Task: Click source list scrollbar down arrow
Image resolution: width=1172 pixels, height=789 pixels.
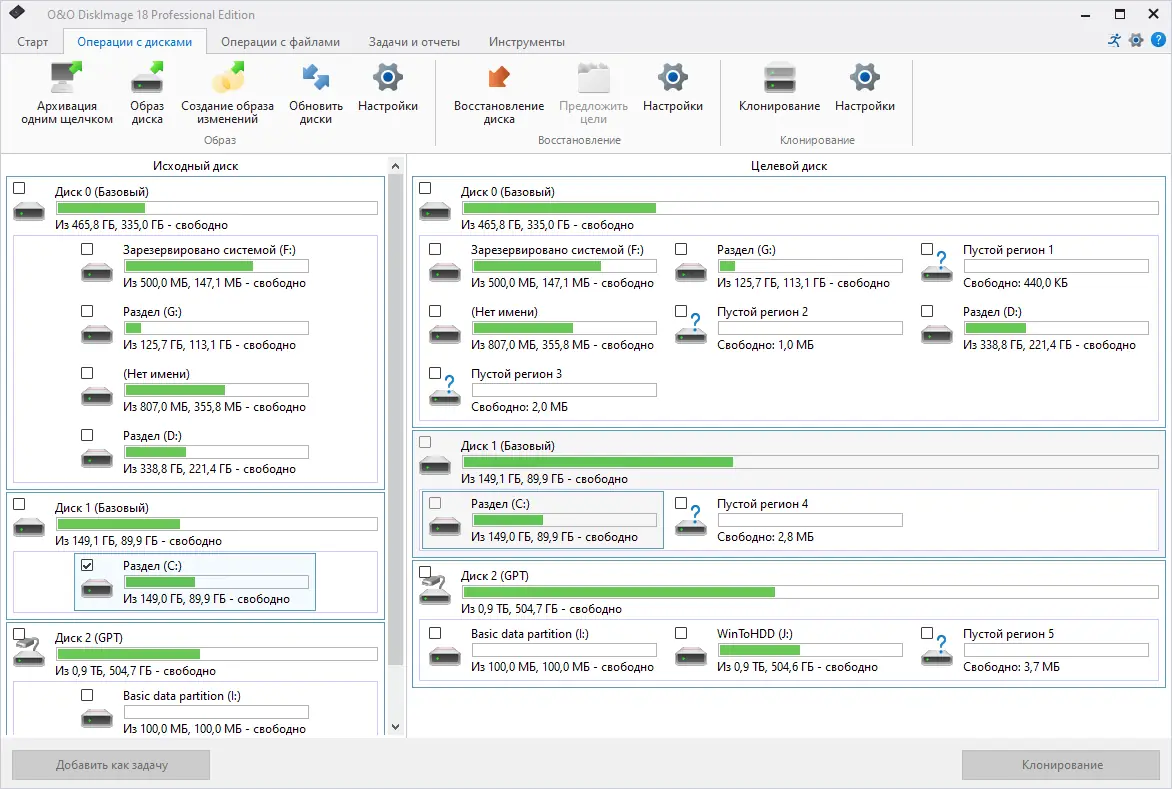Action: tap(395, 727)
